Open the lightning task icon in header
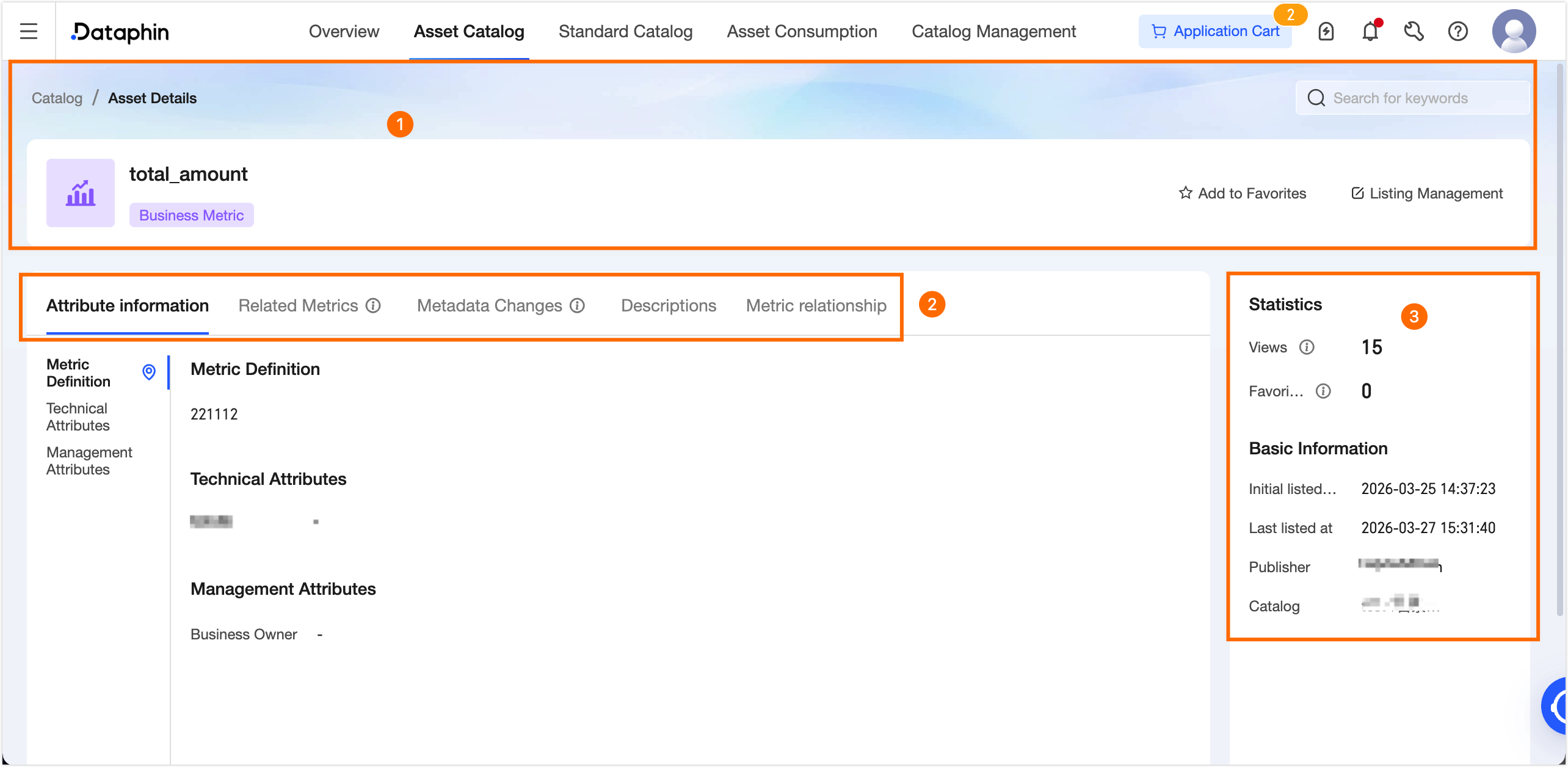Image resolution: width=1568 pixels, height=767 pixels. coord(1326,31)
